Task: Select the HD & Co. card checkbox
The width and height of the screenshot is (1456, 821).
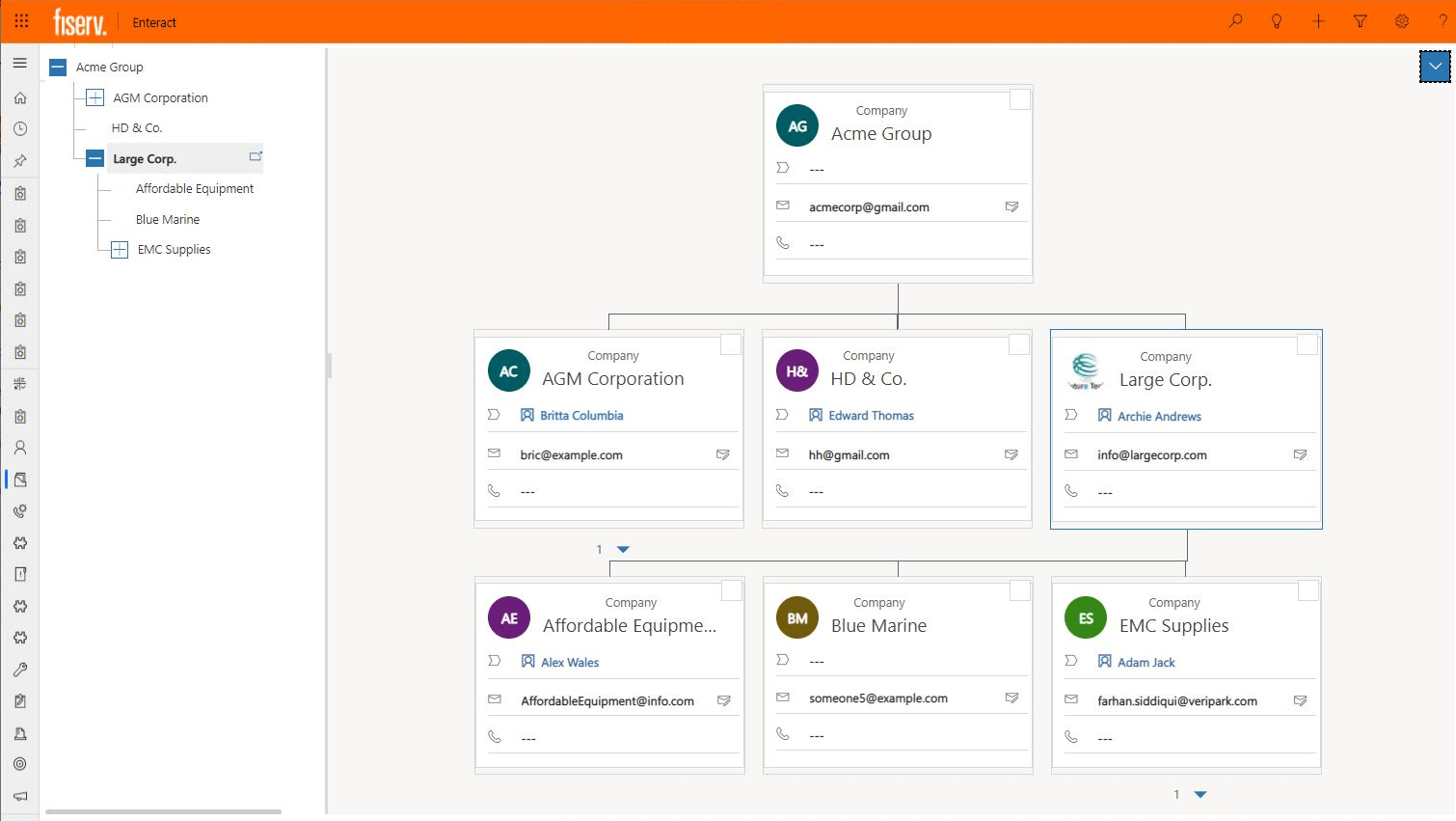Action: tap(1018, 343)
